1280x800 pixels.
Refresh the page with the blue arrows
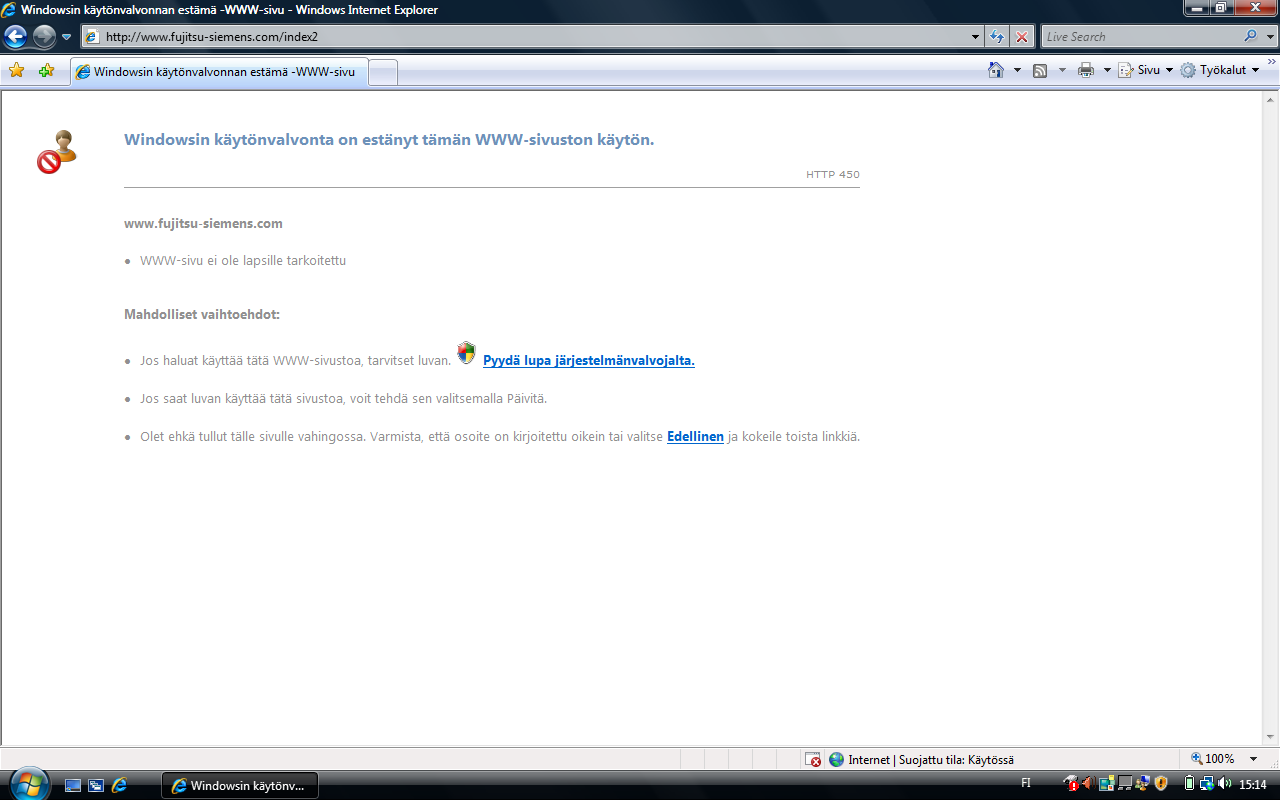pos(997,37)
